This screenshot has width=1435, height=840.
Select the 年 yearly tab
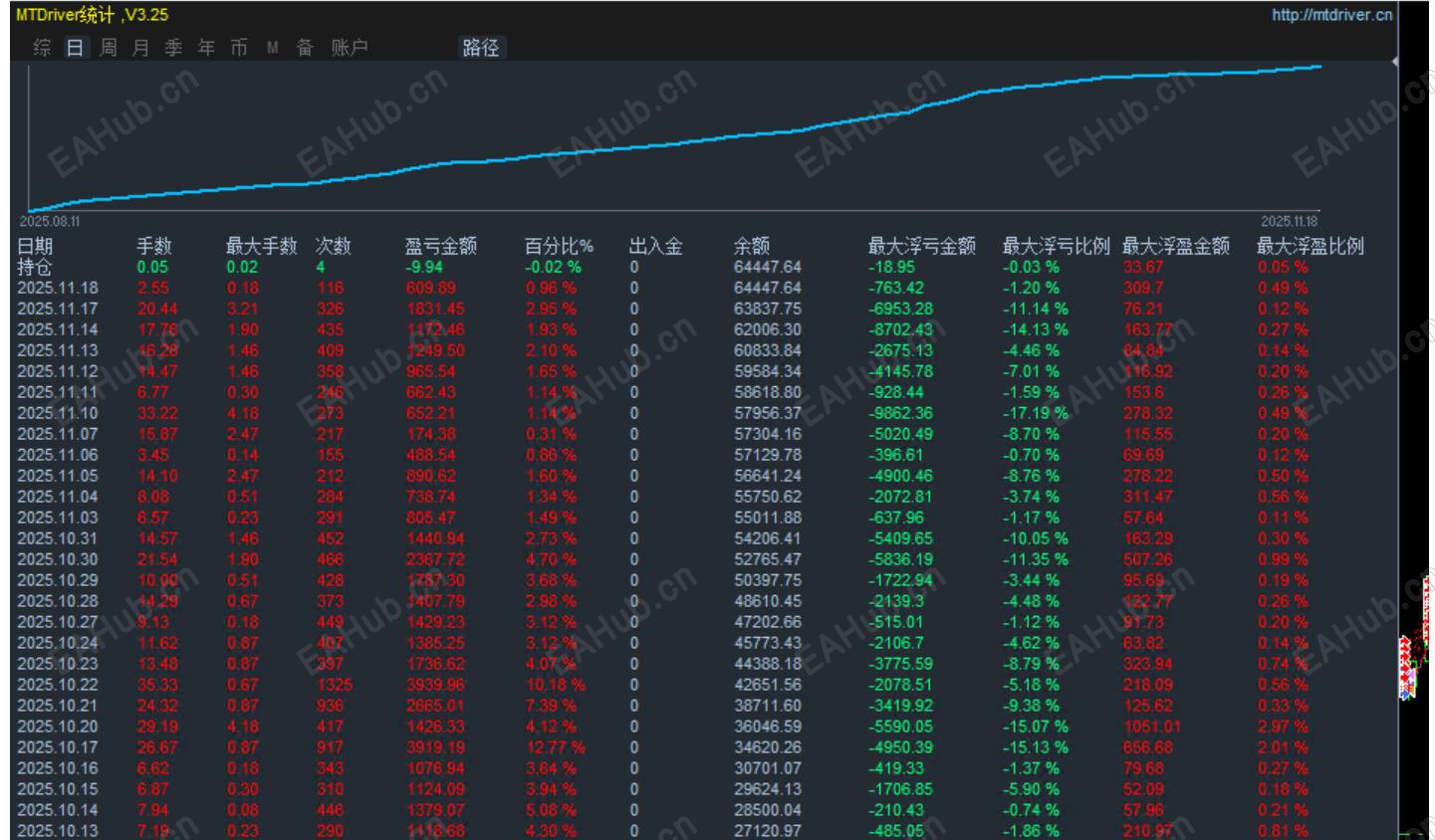(x=206, y=48)
